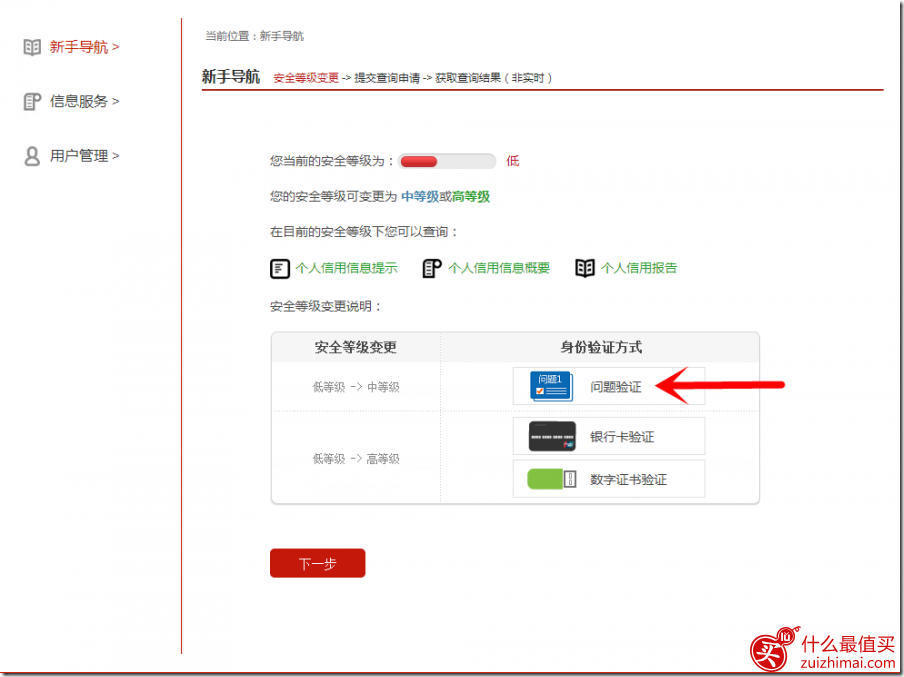Click the 低等级 -> 中等级 table cell

(356, 387)
